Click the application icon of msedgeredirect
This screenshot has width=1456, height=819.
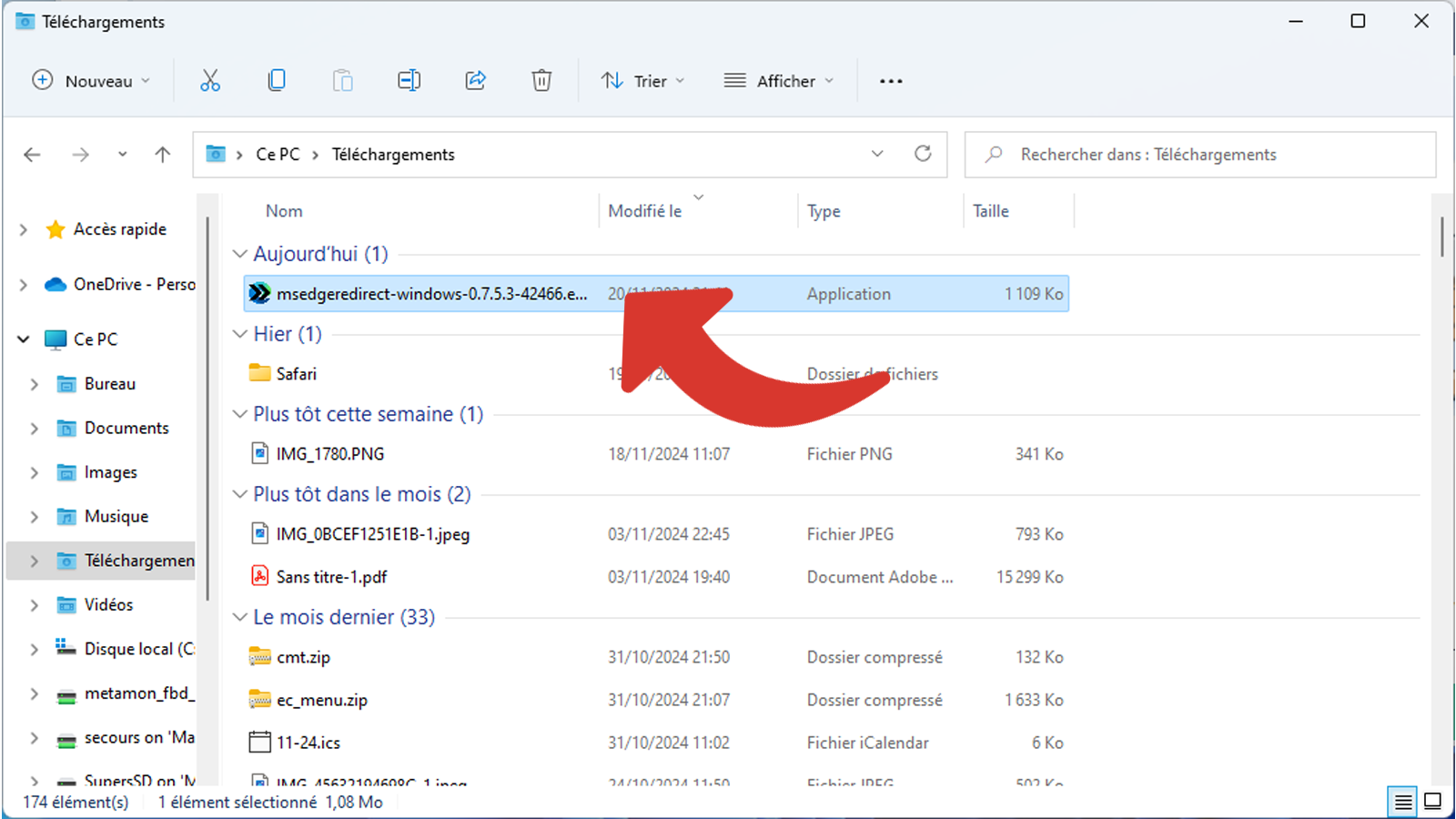[x=260, y=293]
